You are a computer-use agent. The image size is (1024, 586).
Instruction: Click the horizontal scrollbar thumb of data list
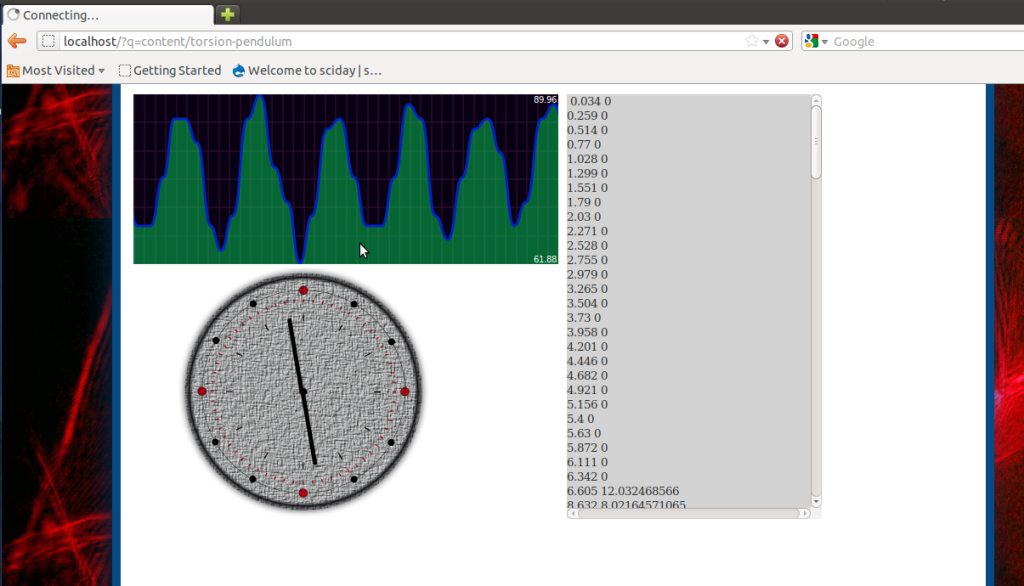pyautogui.click(x=688, y=513)
